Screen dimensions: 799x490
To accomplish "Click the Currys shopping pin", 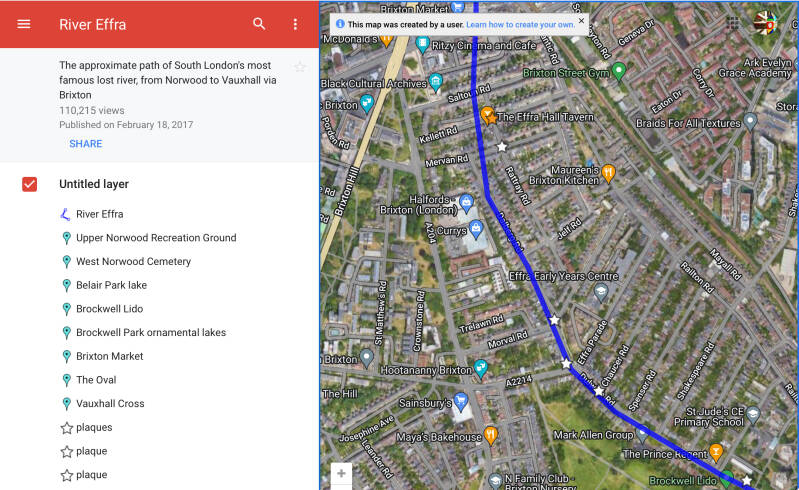I will tap(476, 229).
